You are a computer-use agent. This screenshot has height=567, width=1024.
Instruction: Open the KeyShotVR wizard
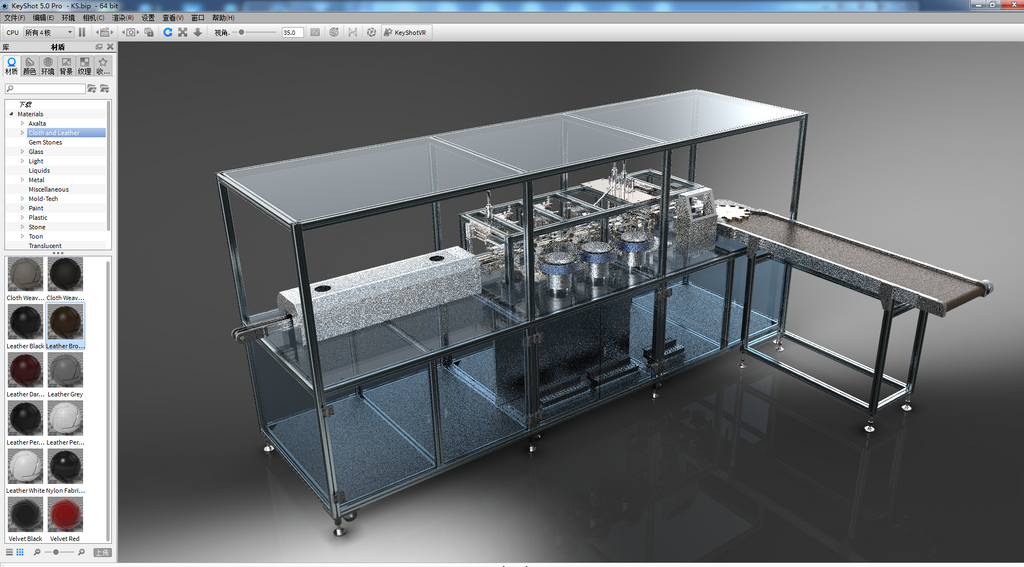405,32
